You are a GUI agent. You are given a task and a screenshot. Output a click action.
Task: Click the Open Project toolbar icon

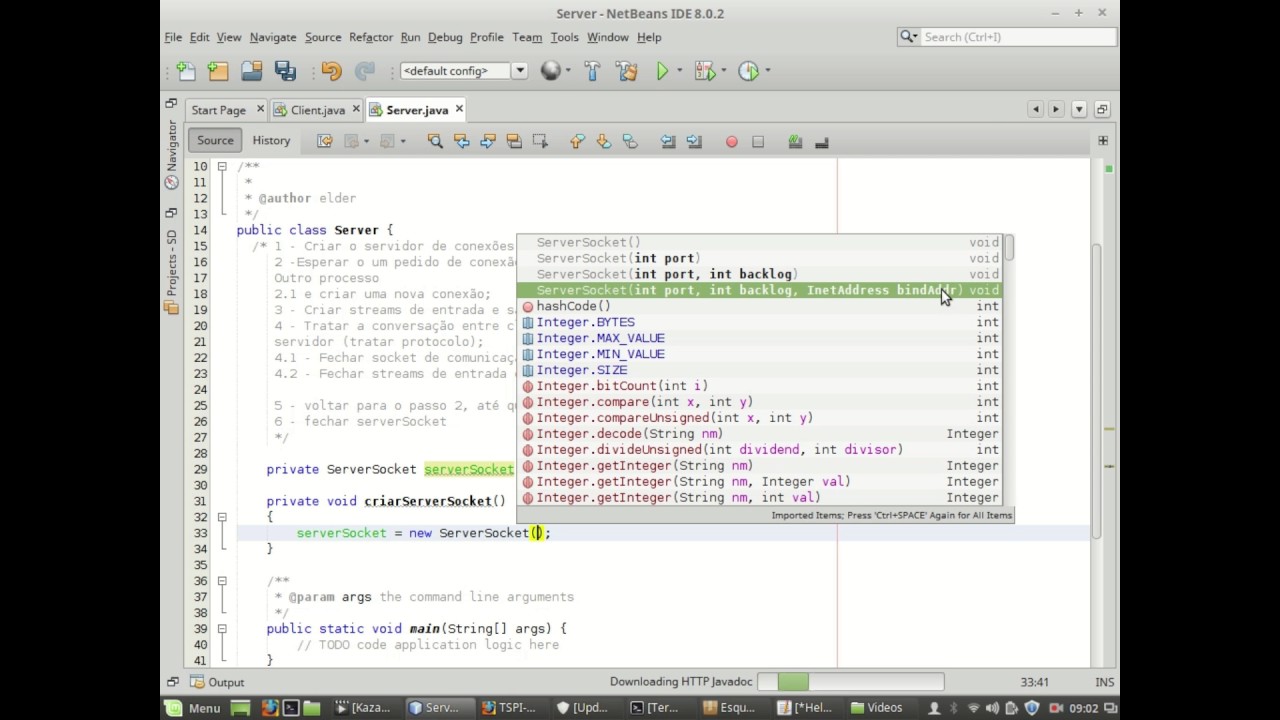click(x=252, y=71)
